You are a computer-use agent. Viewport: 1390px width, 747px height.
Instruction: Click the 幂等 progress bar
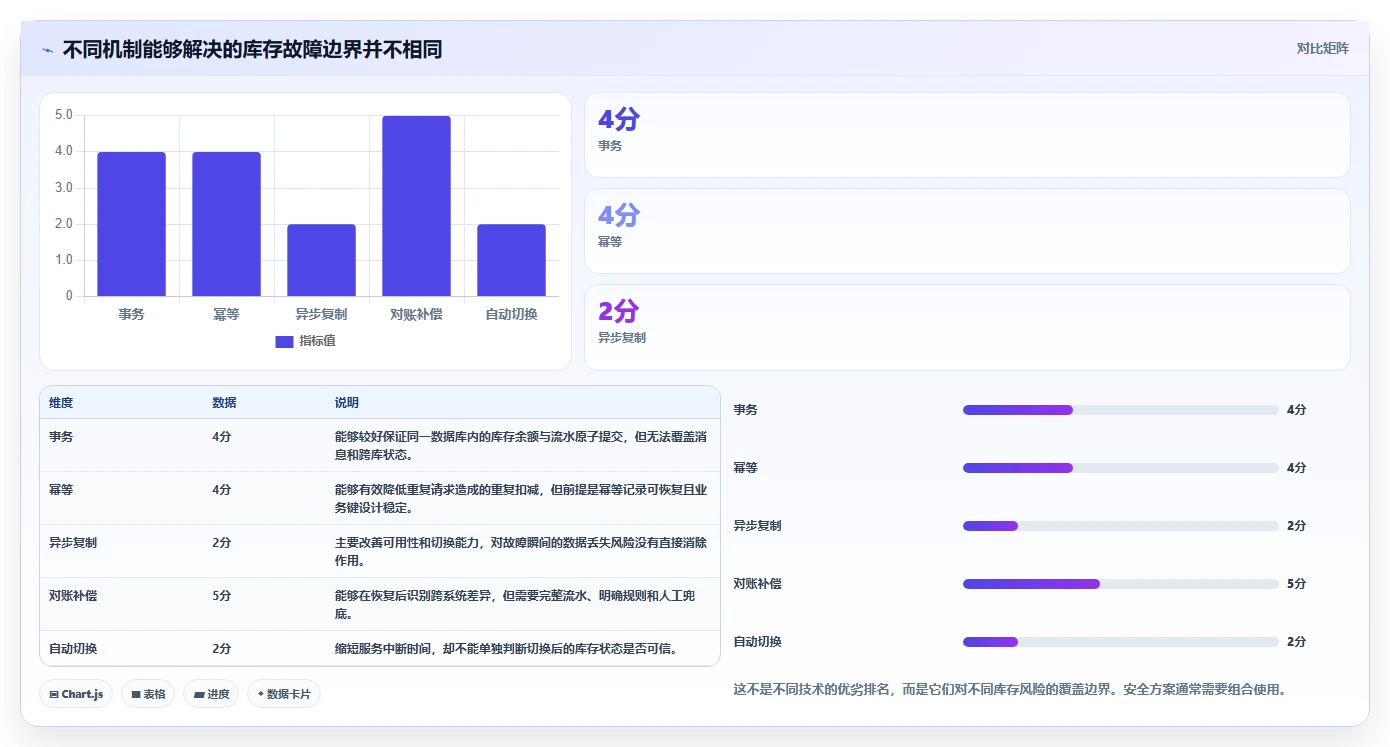pyautogui.click(x=1121, y=468)
